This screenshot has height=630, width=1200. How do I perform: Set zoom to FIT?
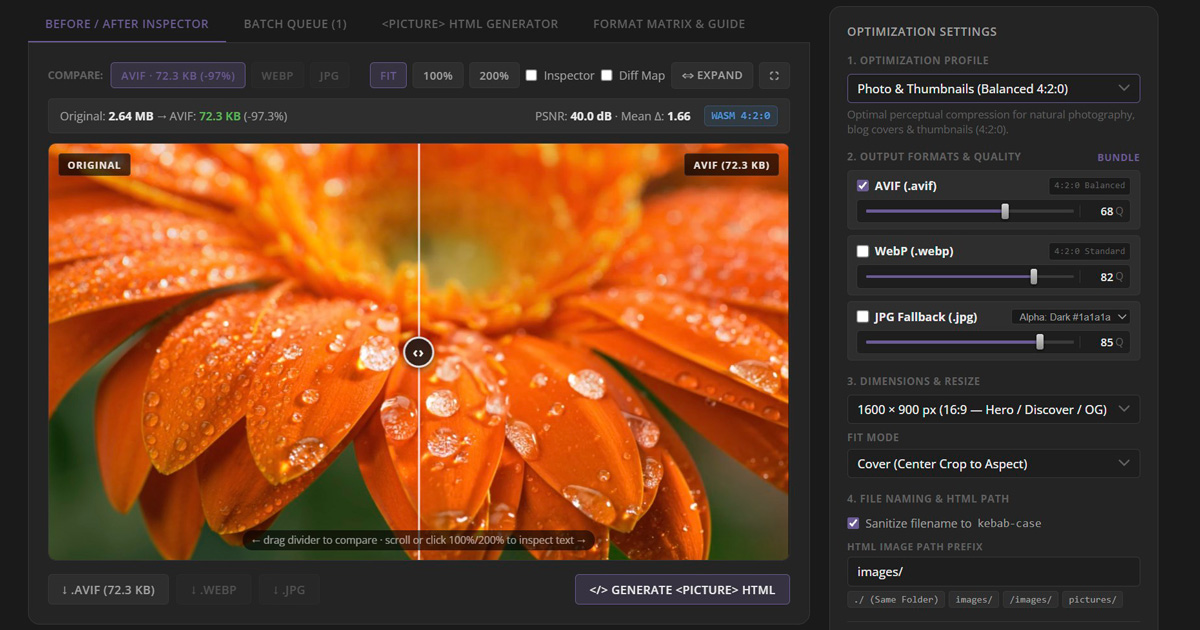click(388, 75)
